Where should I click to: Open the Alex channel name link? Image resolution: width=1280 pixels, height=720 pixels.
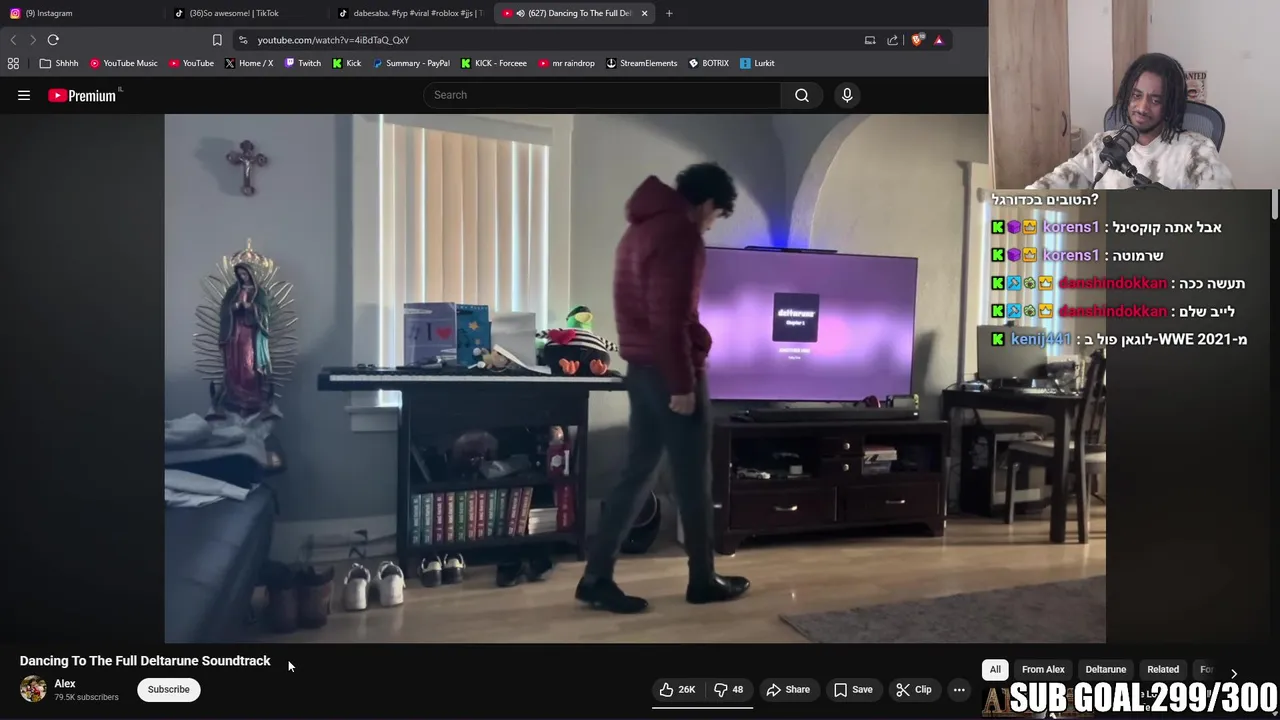click(x=65, y=683)
